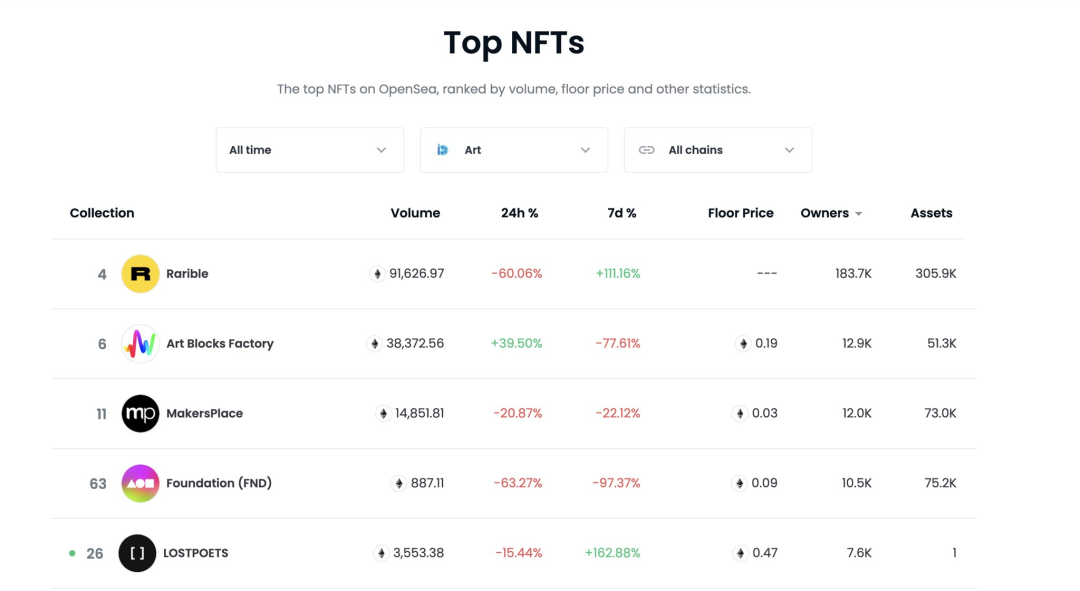
Task: Open the LOSTPOETS collection name
Action: (197, 553)
